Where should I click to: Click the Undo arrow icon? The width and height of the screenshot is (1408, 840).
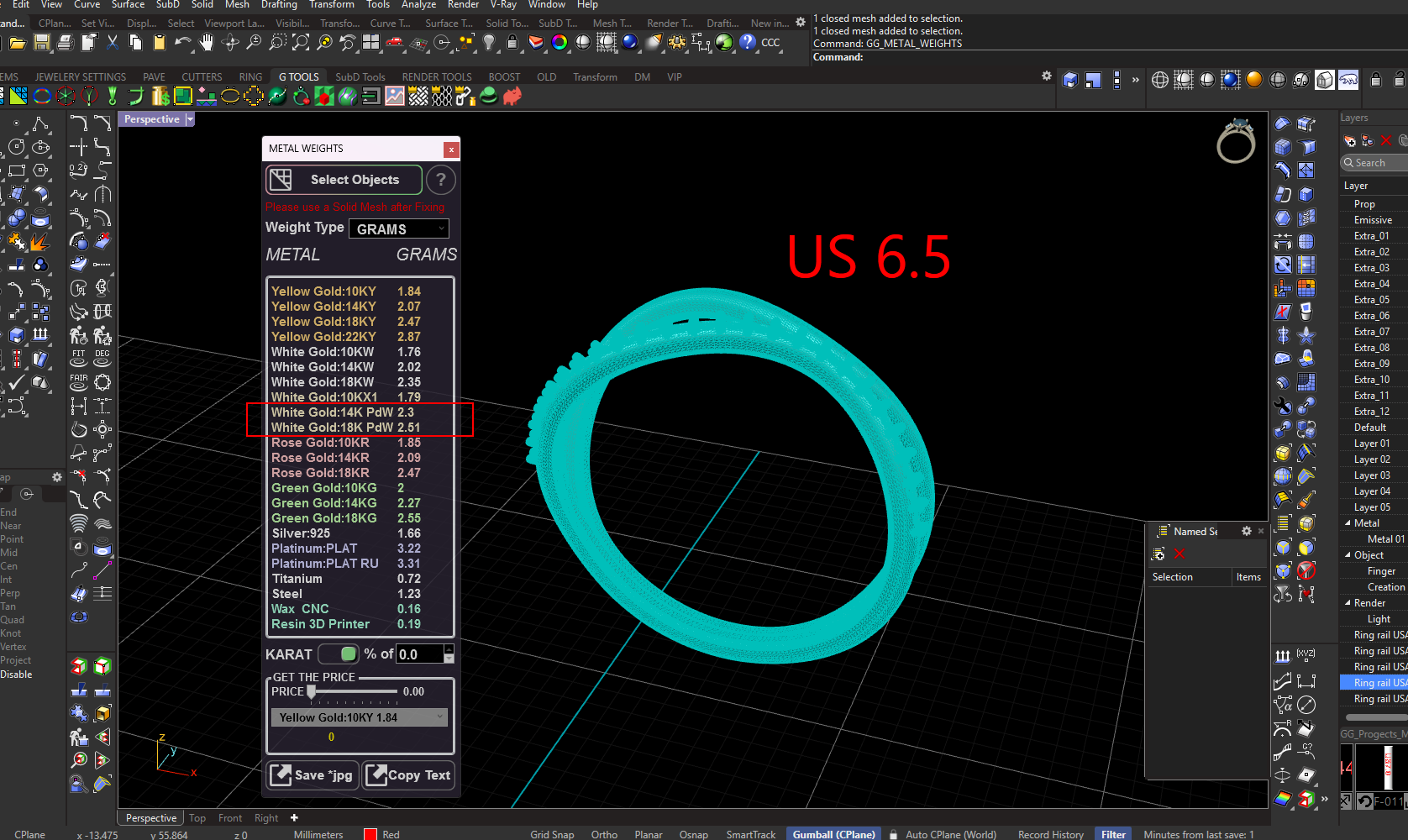click(x=182, y=42)
